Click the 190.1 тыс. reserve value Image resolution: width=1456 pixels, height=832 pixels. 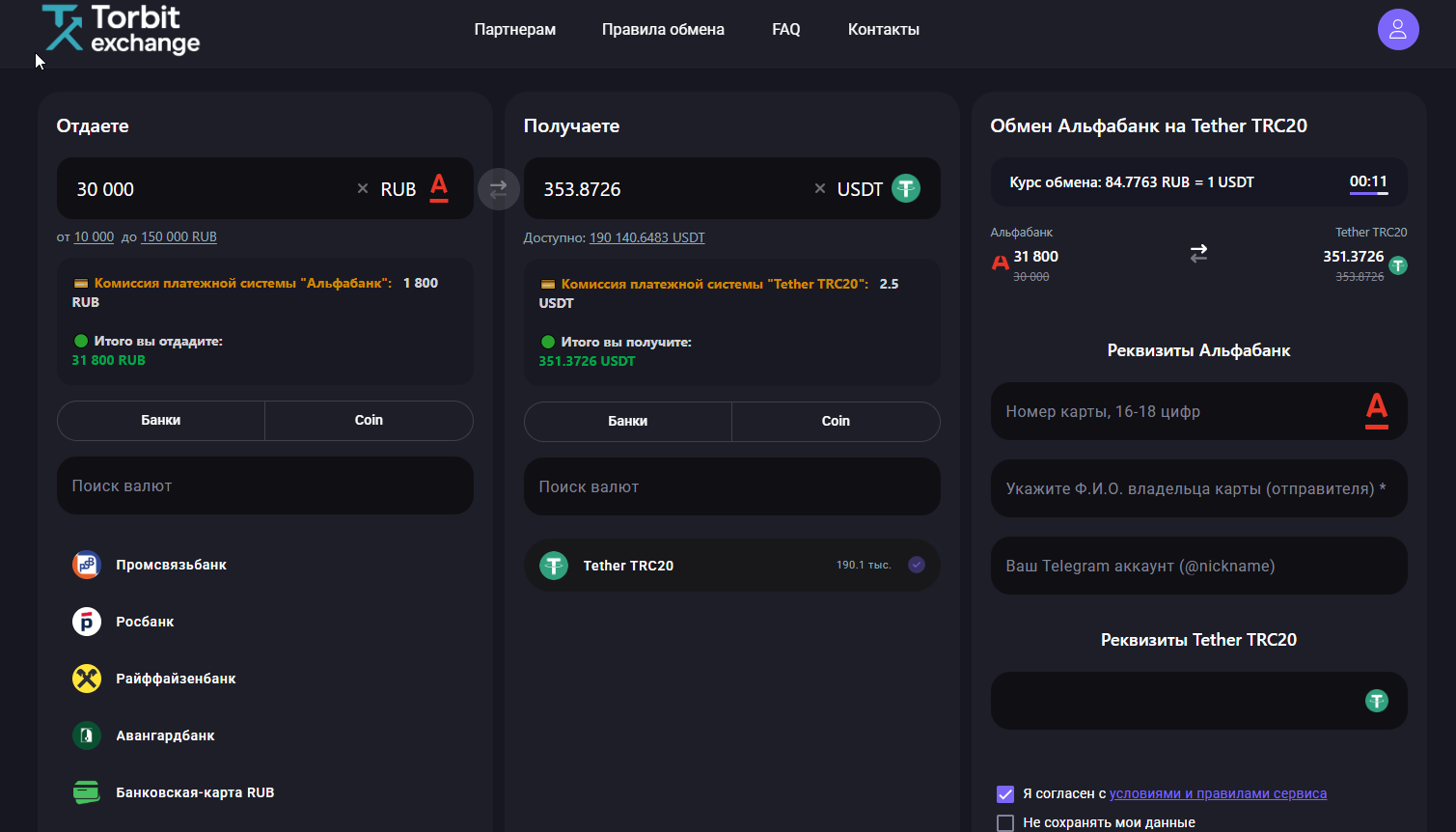pyautogui.click(x=864, y=565)
